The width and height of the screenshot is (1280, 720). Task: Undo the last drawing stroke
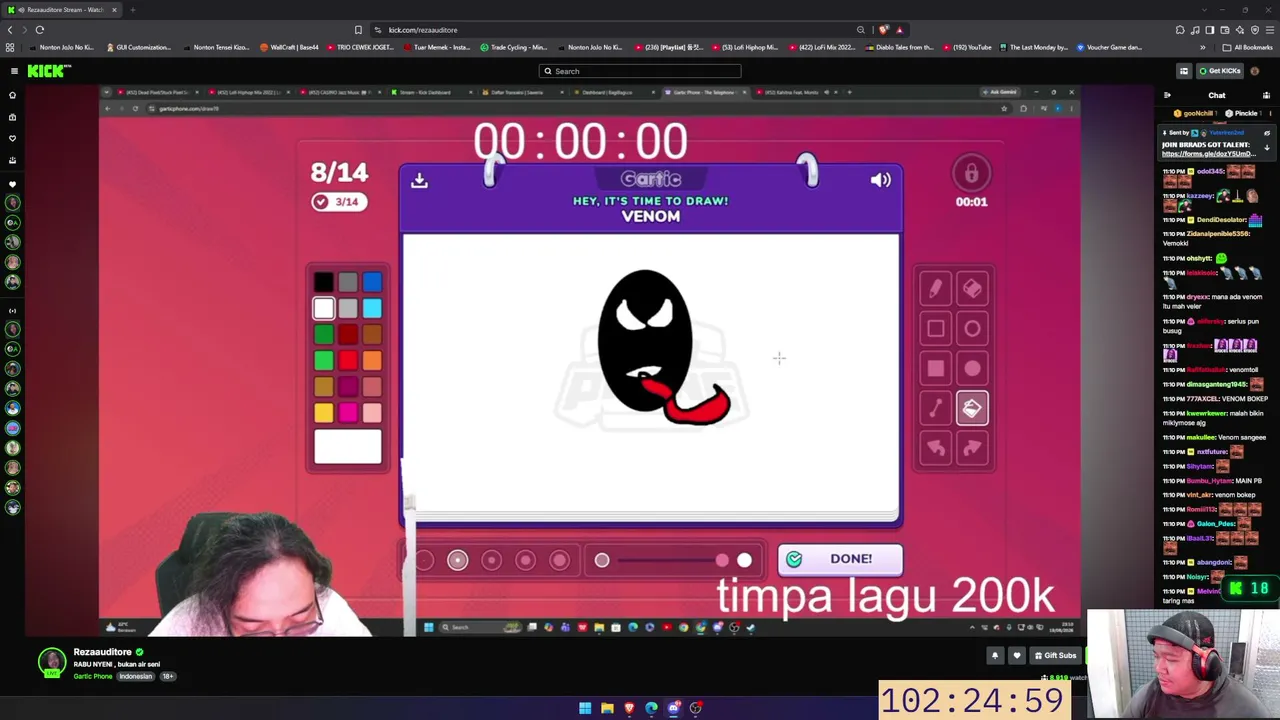[935, 448]
